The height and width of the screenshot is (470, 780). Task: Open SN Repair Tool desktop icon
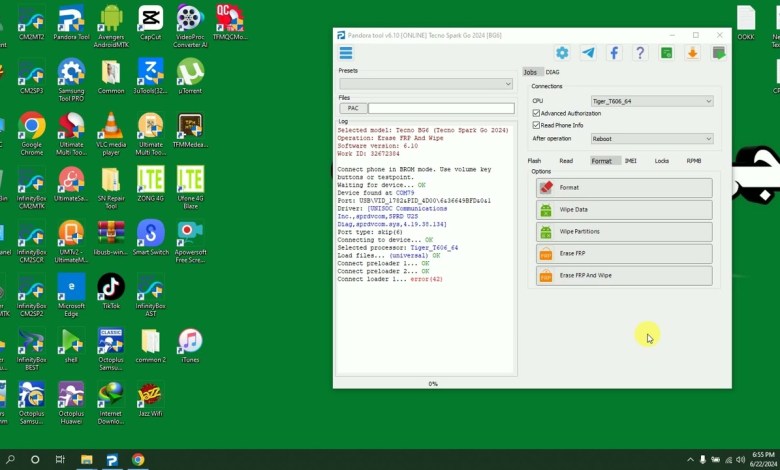[x=111, y=188]
